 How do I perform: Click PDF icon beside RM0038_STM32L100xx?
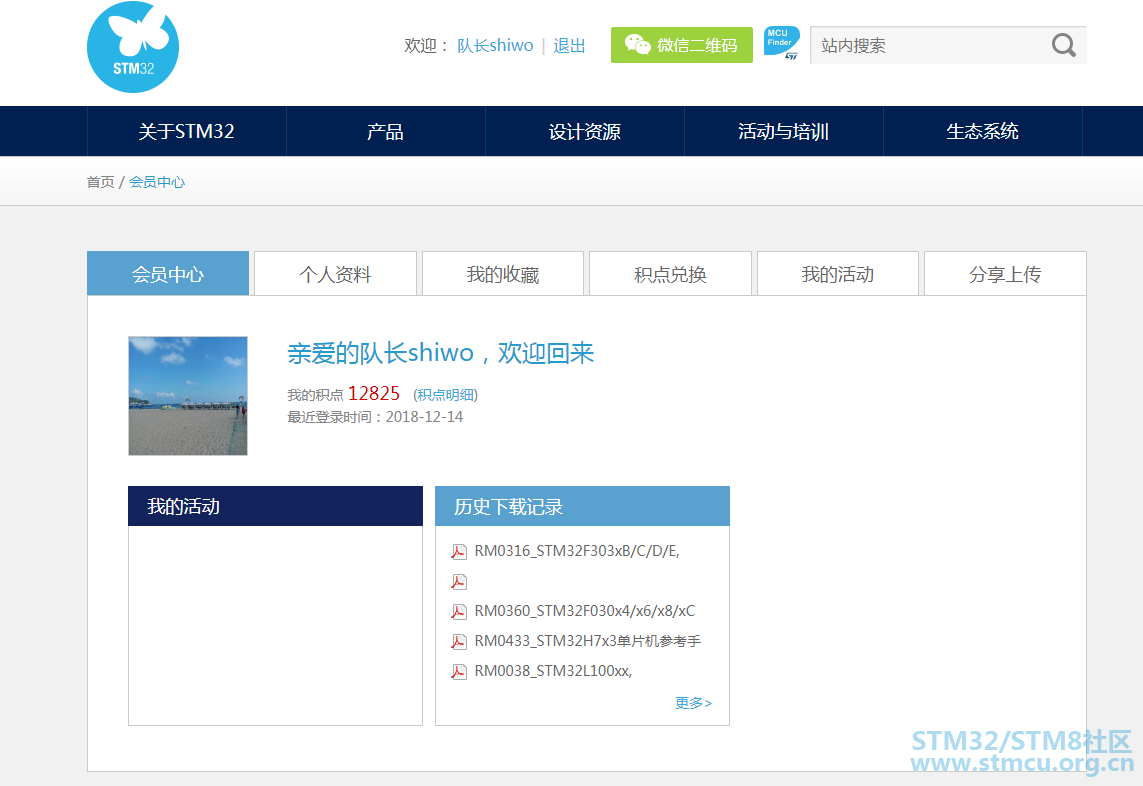459,672
